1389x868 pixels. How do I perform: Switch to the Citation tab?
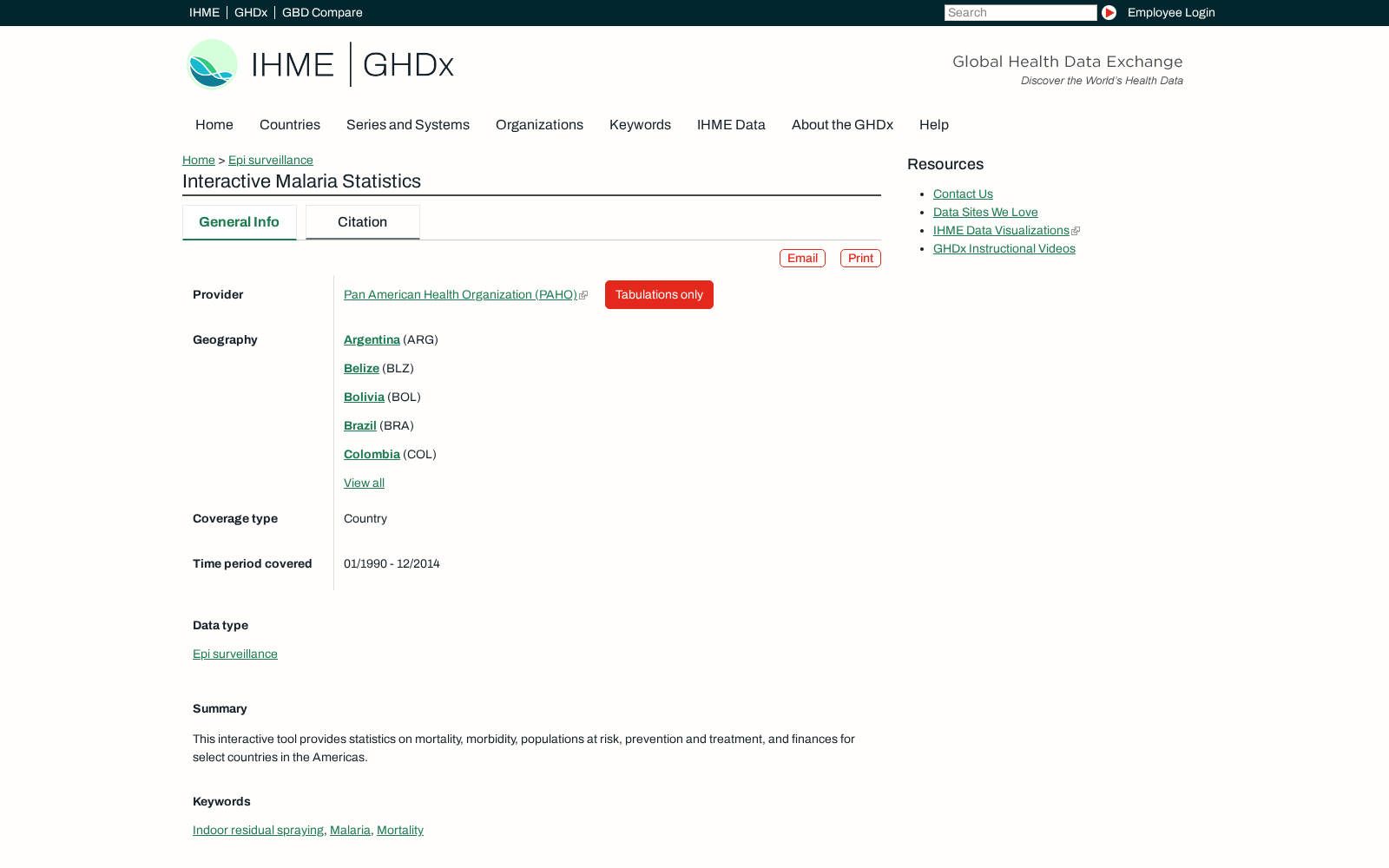click(363, 222)
